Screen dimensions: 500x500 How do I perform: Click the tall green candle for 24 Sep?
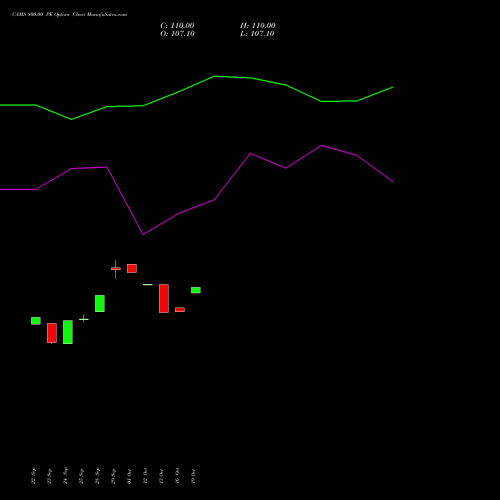pyautogui.click(x=68, y=332)
